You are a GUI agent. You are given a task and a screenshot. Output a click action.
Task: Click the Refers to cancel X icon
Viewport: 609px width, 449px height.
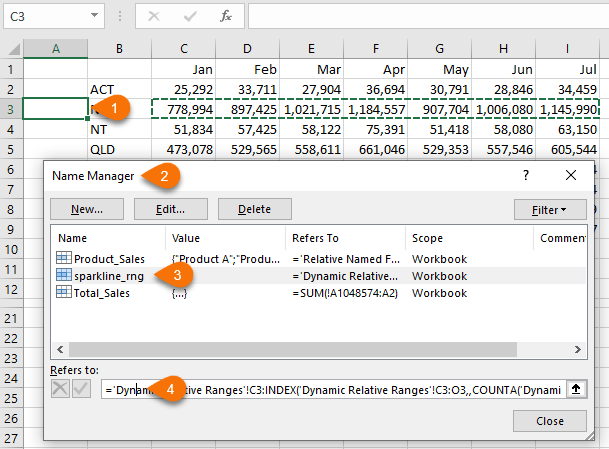tap(61, 388)
